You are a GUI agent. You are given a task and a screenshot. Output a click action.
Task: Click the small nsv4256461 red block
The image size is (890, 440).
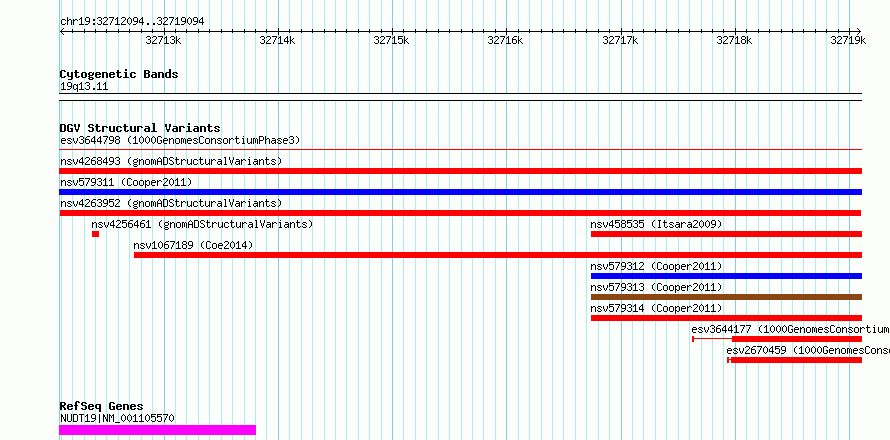point(95,234)
